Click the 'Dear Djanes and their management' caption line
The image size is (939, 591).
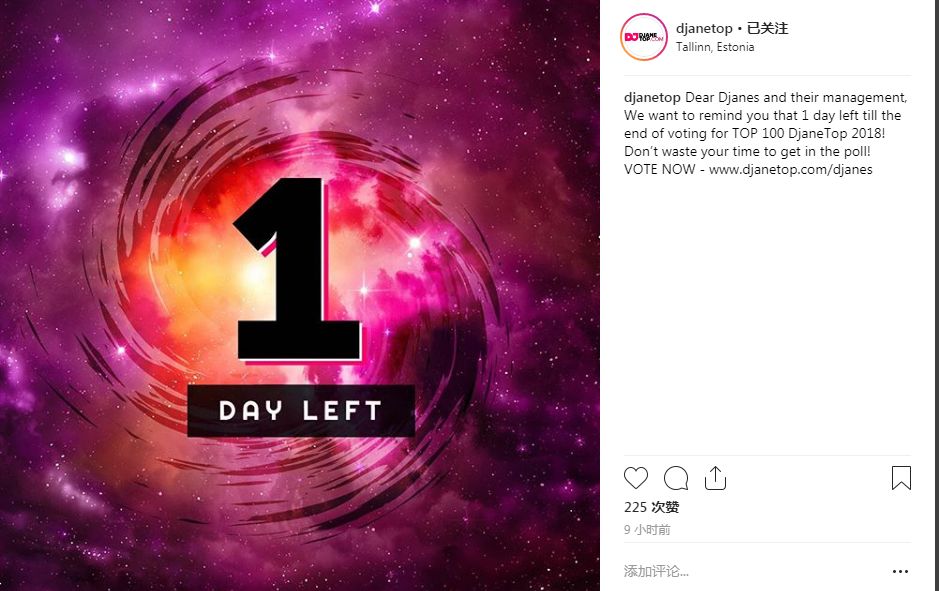tap(796, 98)
